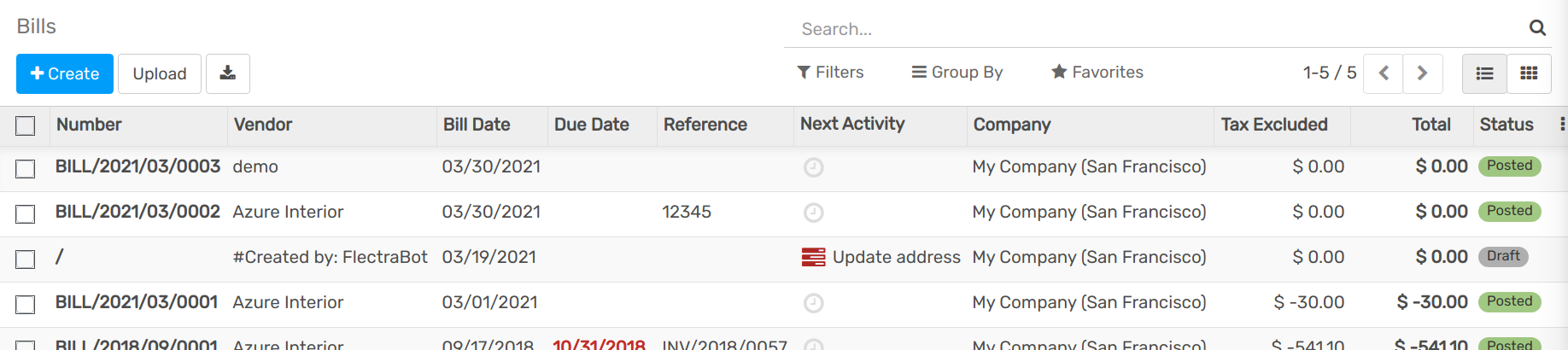Expand the Group By dropdown
The width and height of the screenshot is (1568, 350).
coord(957,73)
